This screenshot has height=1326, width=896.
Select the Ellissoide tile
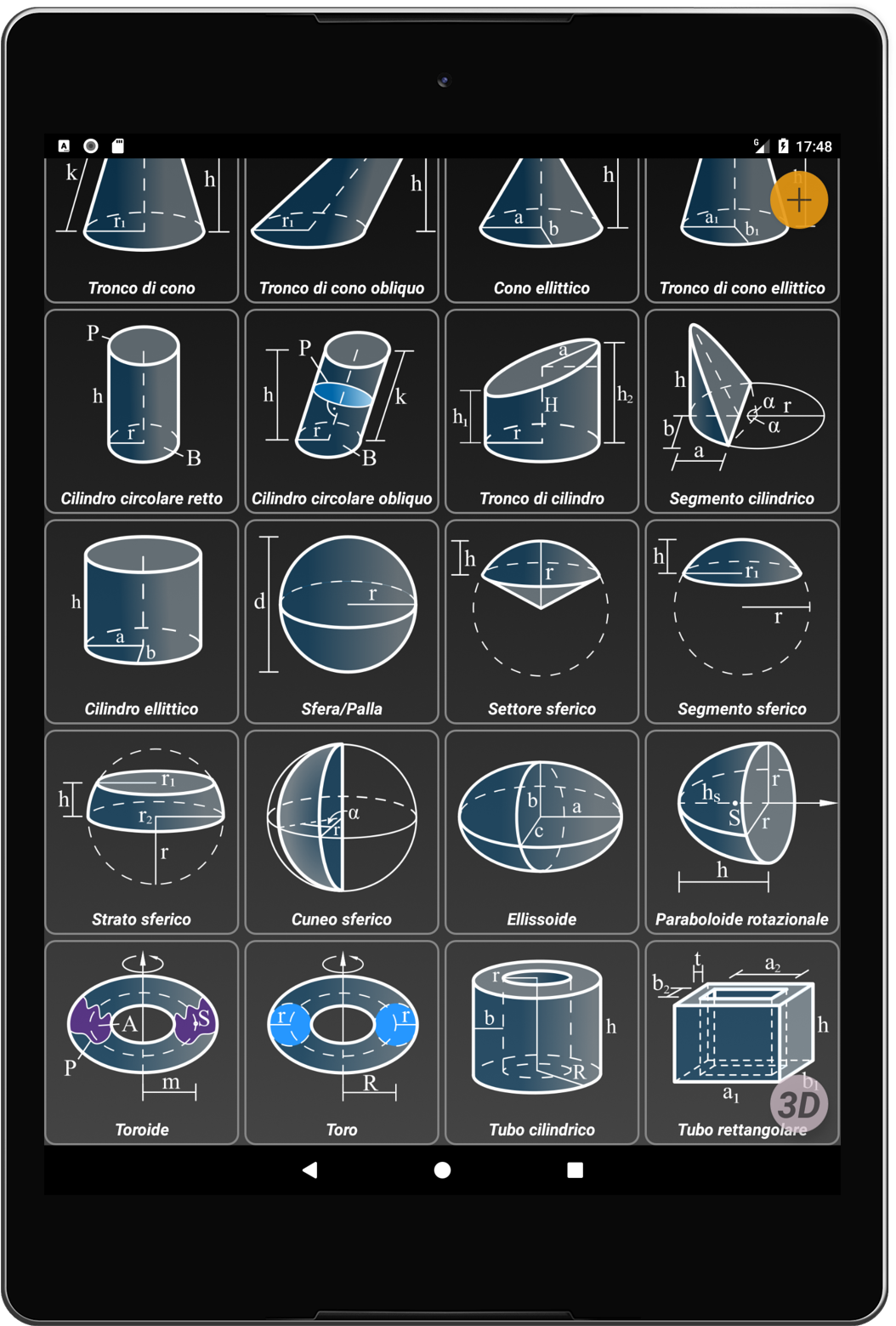pyautogui.click(x=542, y=832)
